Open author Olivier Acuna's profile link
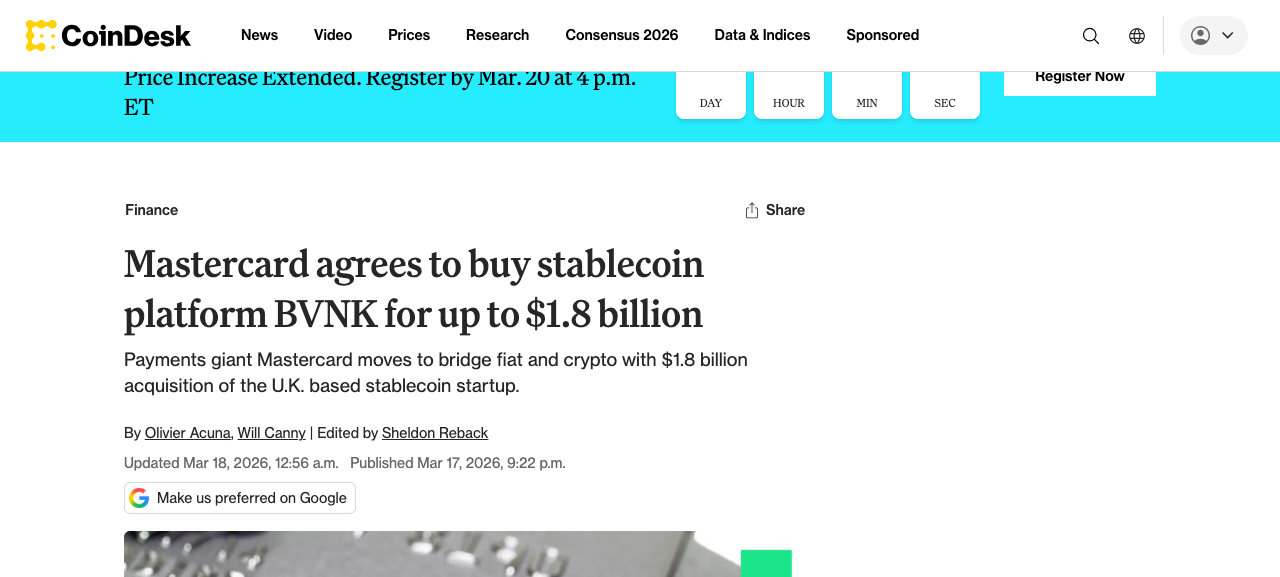1280x577 pixels. [188, 433]
